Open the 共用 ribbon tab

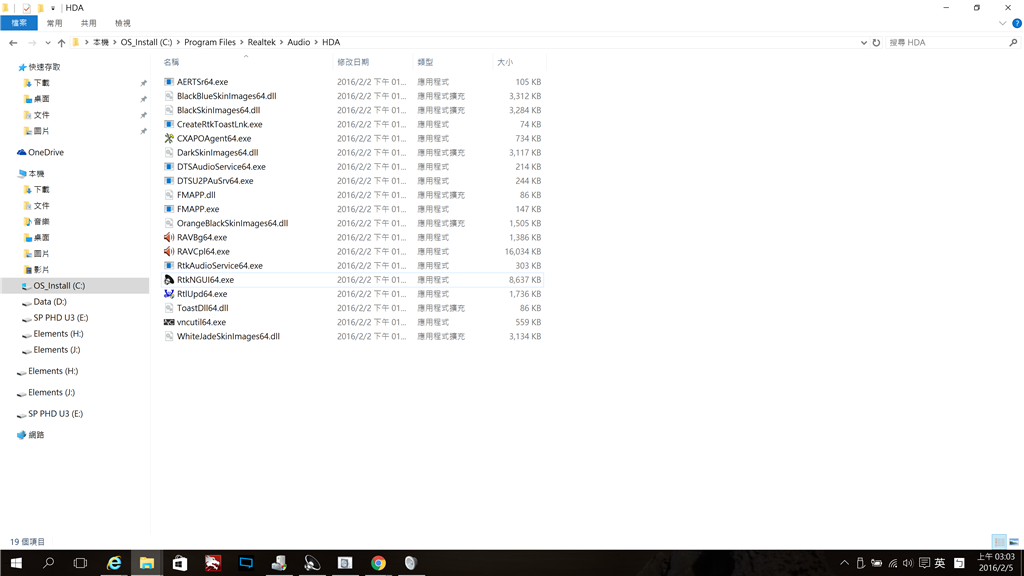click(x=88, y=24)
